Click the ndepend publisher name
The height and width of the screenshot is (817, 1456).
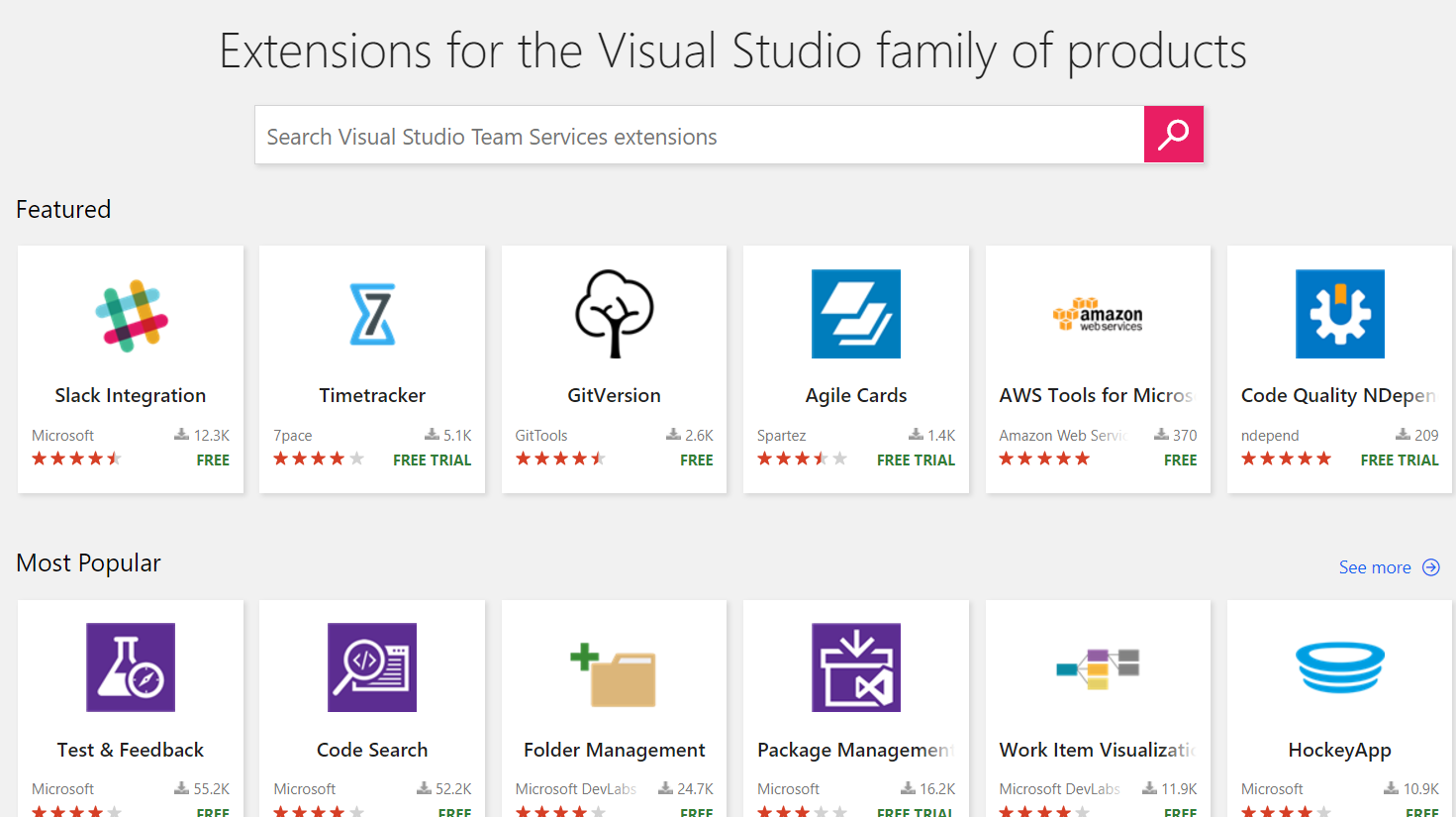(x=1270, y=436)
